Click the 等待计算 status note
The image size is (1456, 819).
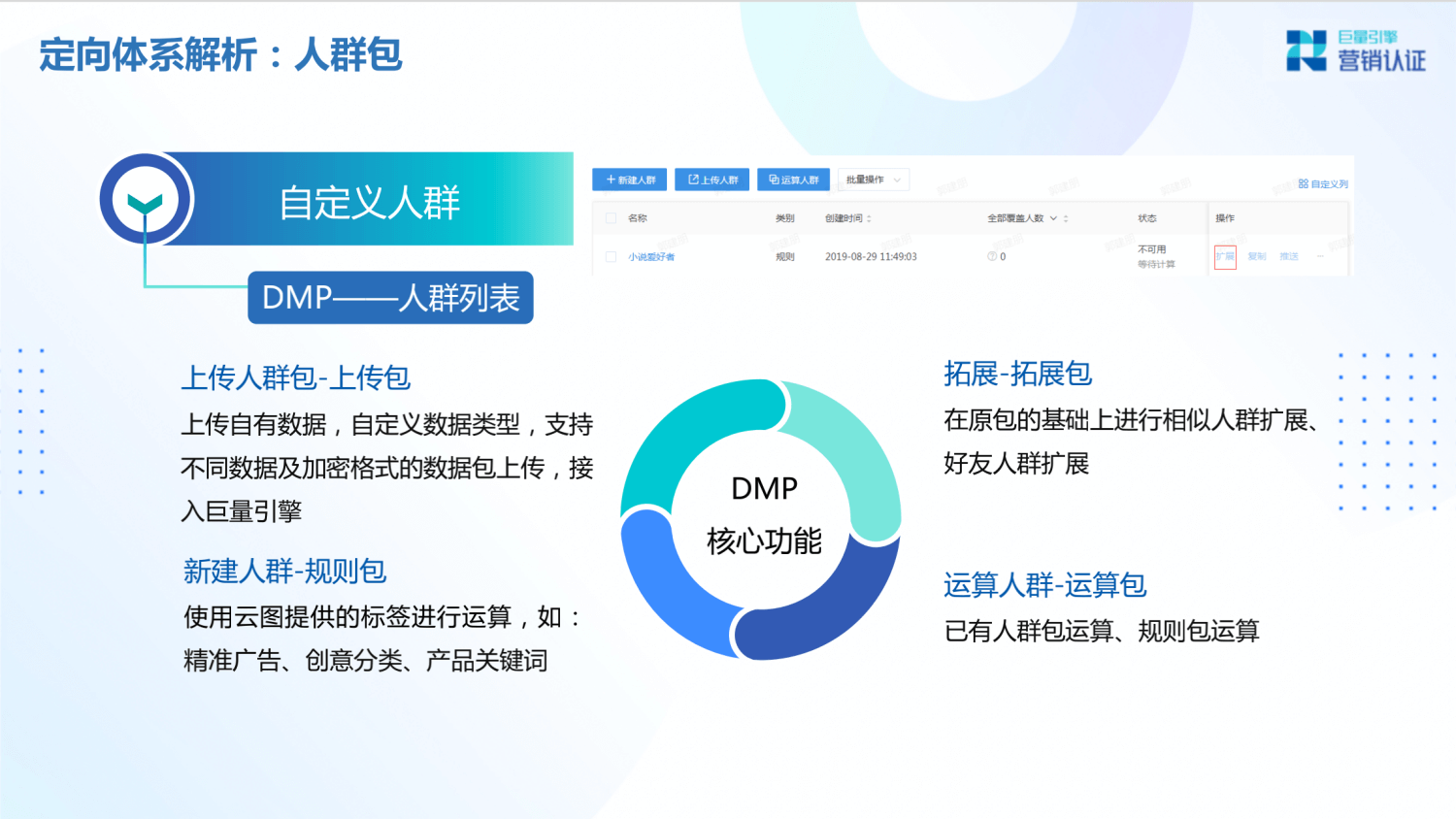pos(1156,264)
